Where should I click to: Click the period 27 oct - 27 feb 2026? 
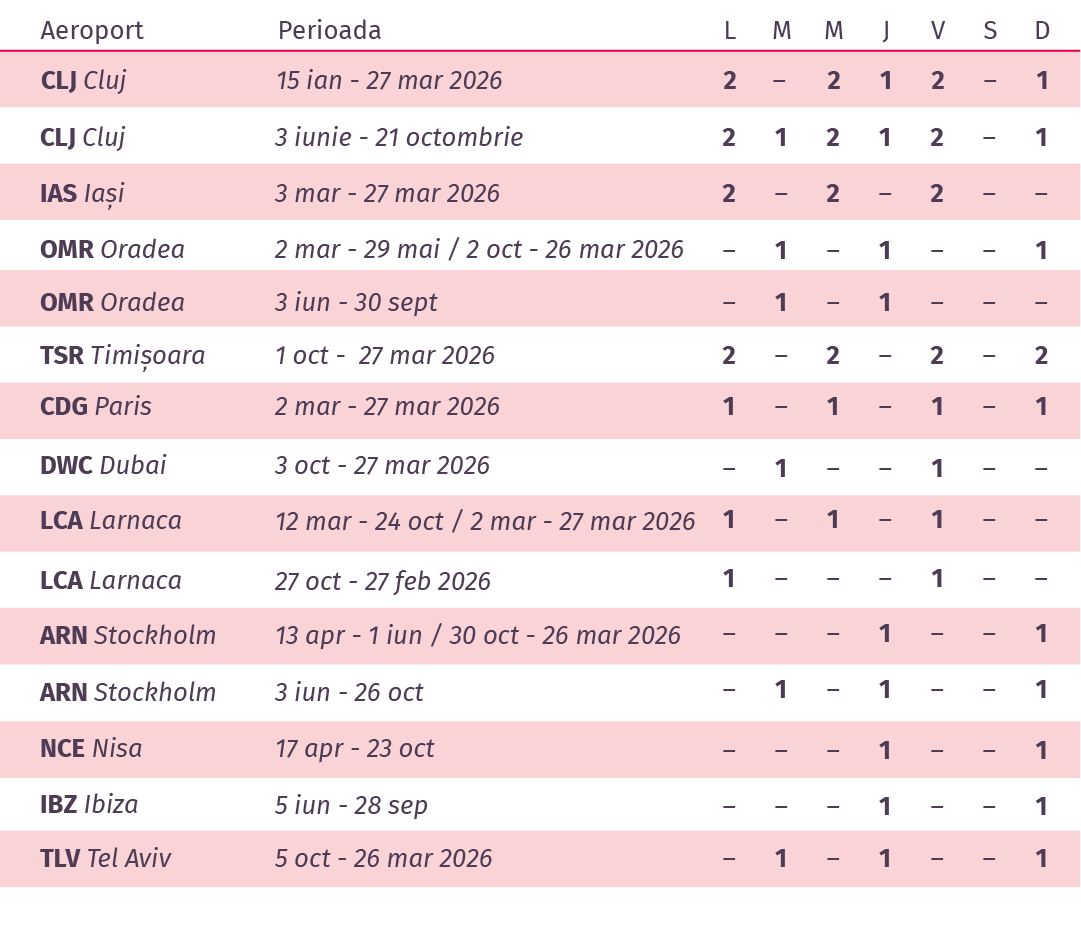[x=383, y=581]
